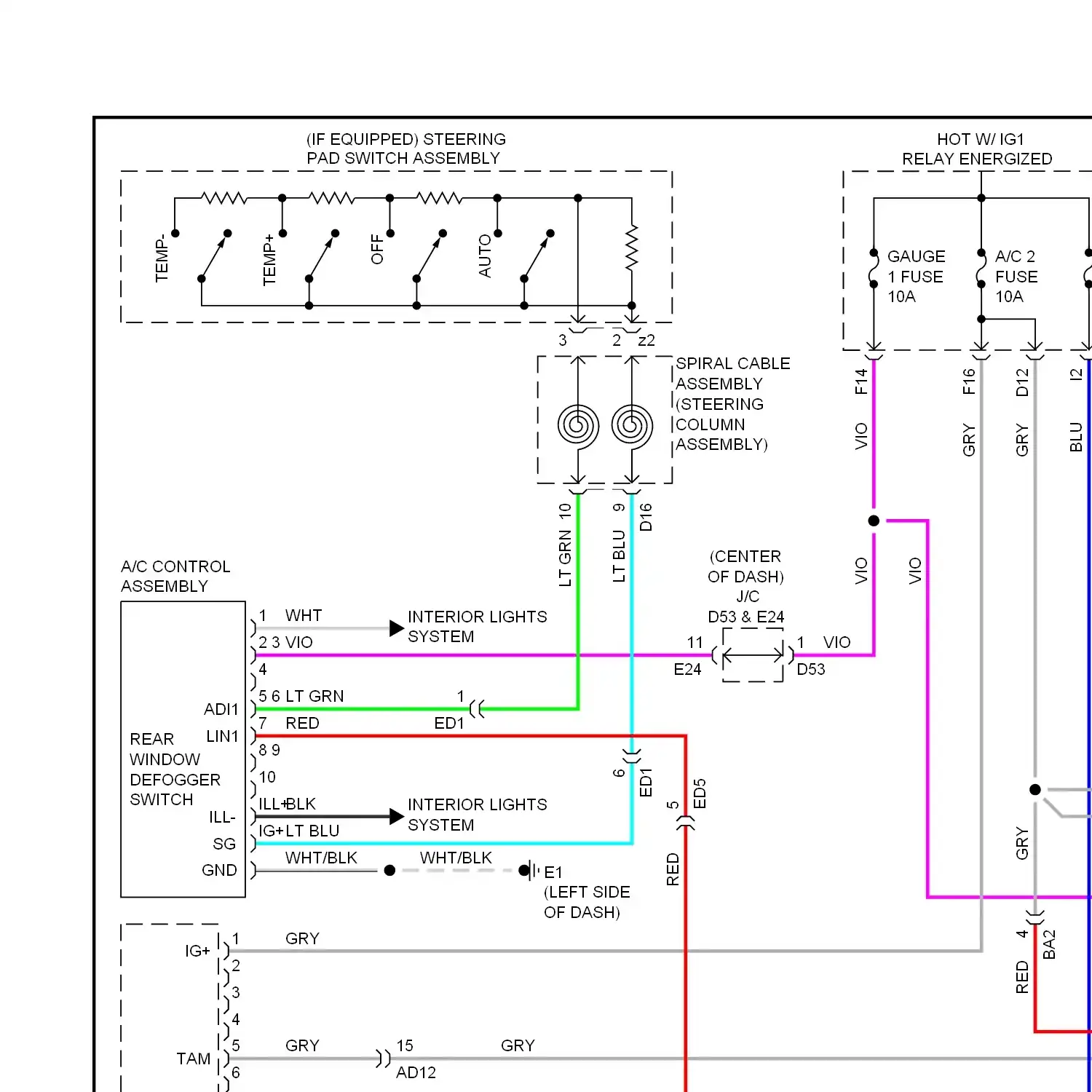The image size is (1092, 1092).
Task: Click the ED1 connector on LT GRN wire
Action: (477, 708)
